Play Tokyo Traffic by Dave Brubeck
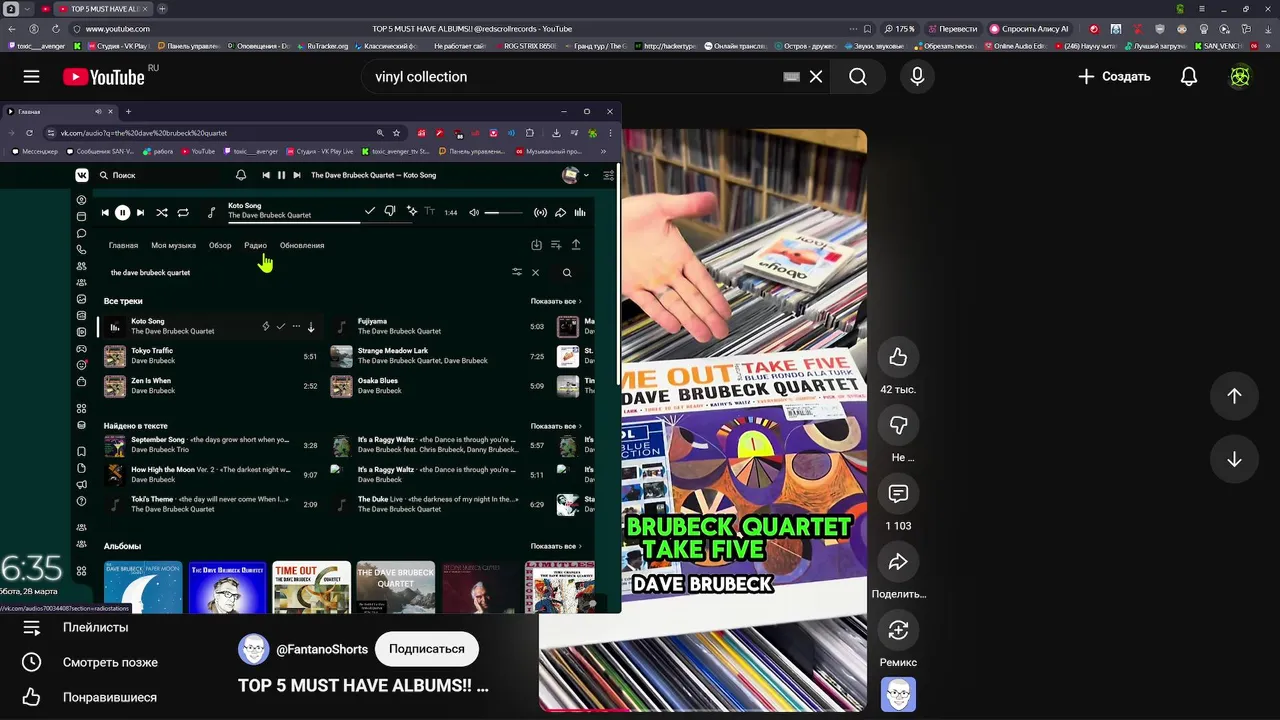 click(210, 356)
